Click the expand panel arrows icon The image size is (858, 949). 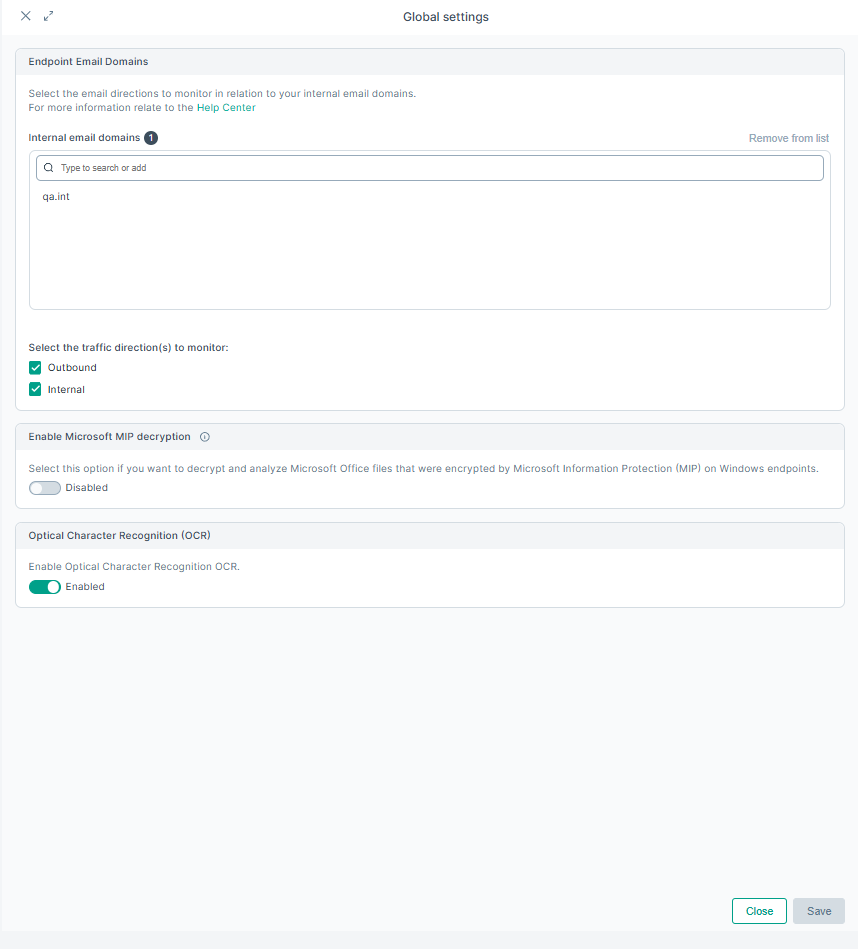(48, 16)
